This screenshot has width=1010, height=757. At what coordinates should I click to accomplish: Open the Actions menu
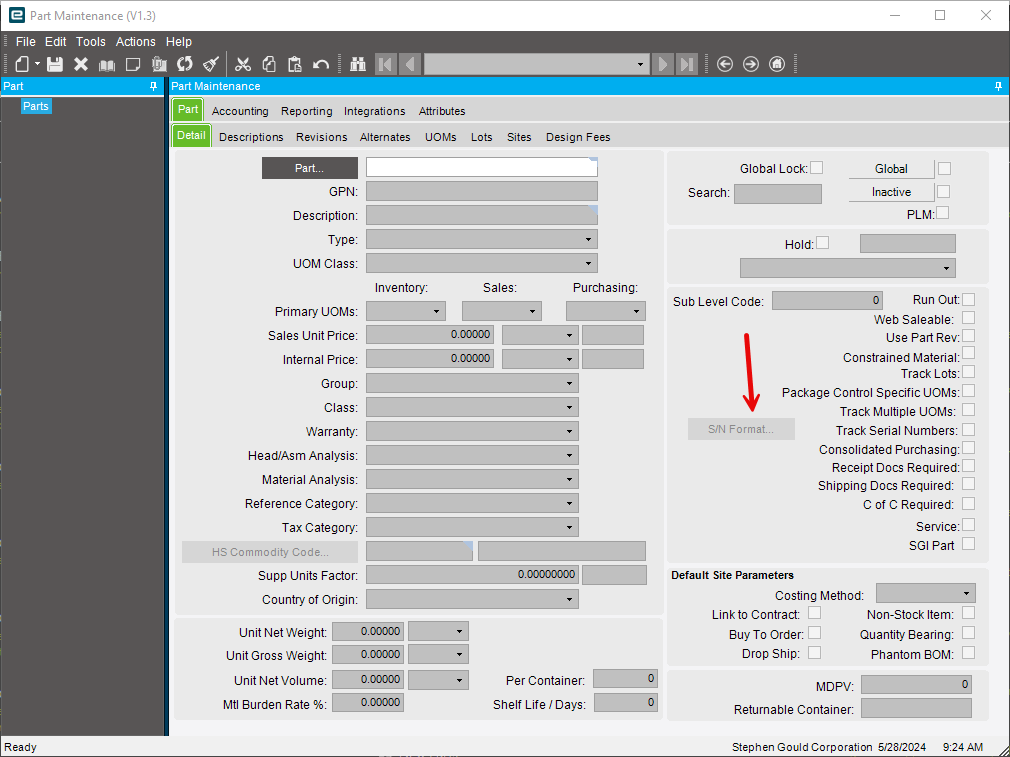135,41
